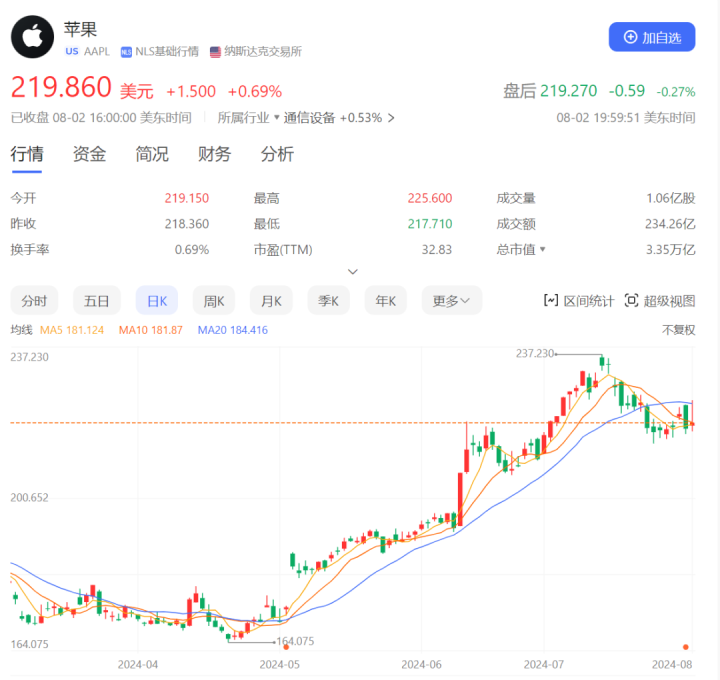Click MA5 181.124 indicator label
Viewport: 720px width, 680px height.
point(72,330)
